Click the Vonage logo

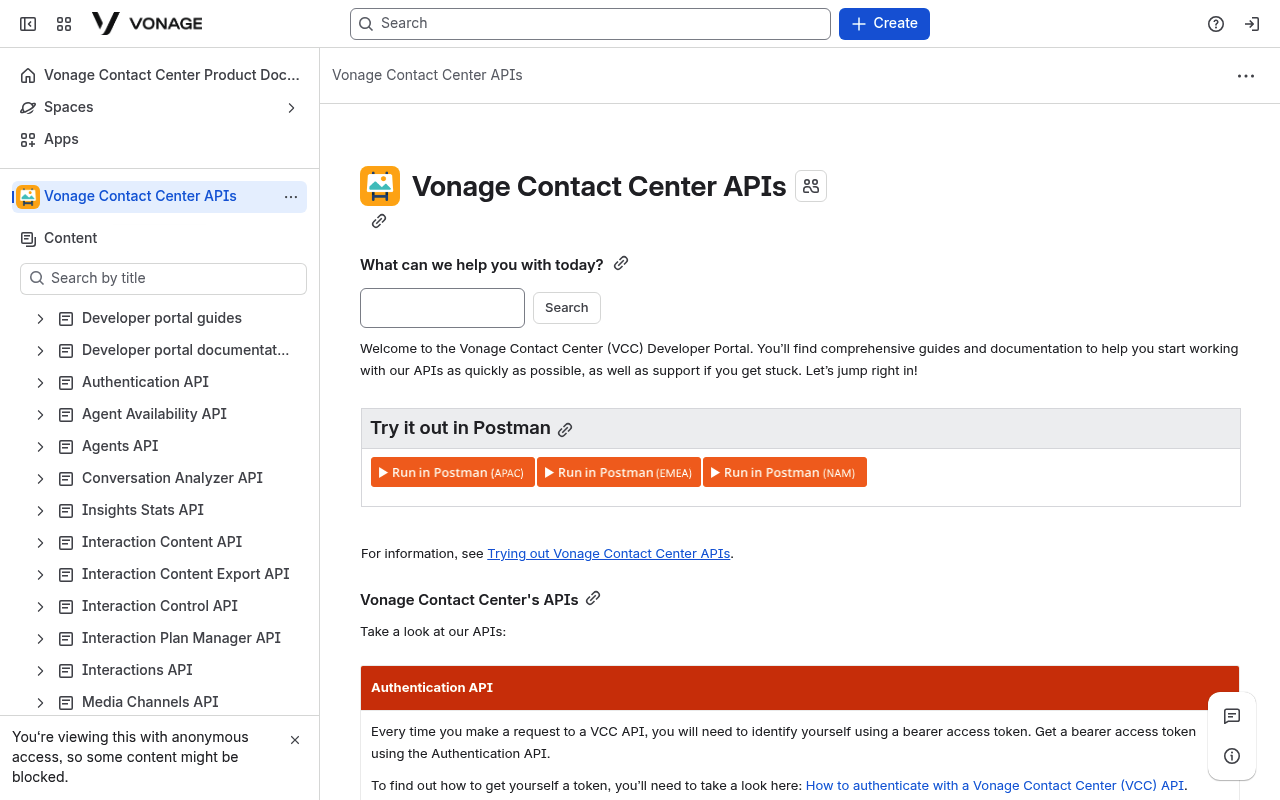(147, 23)
